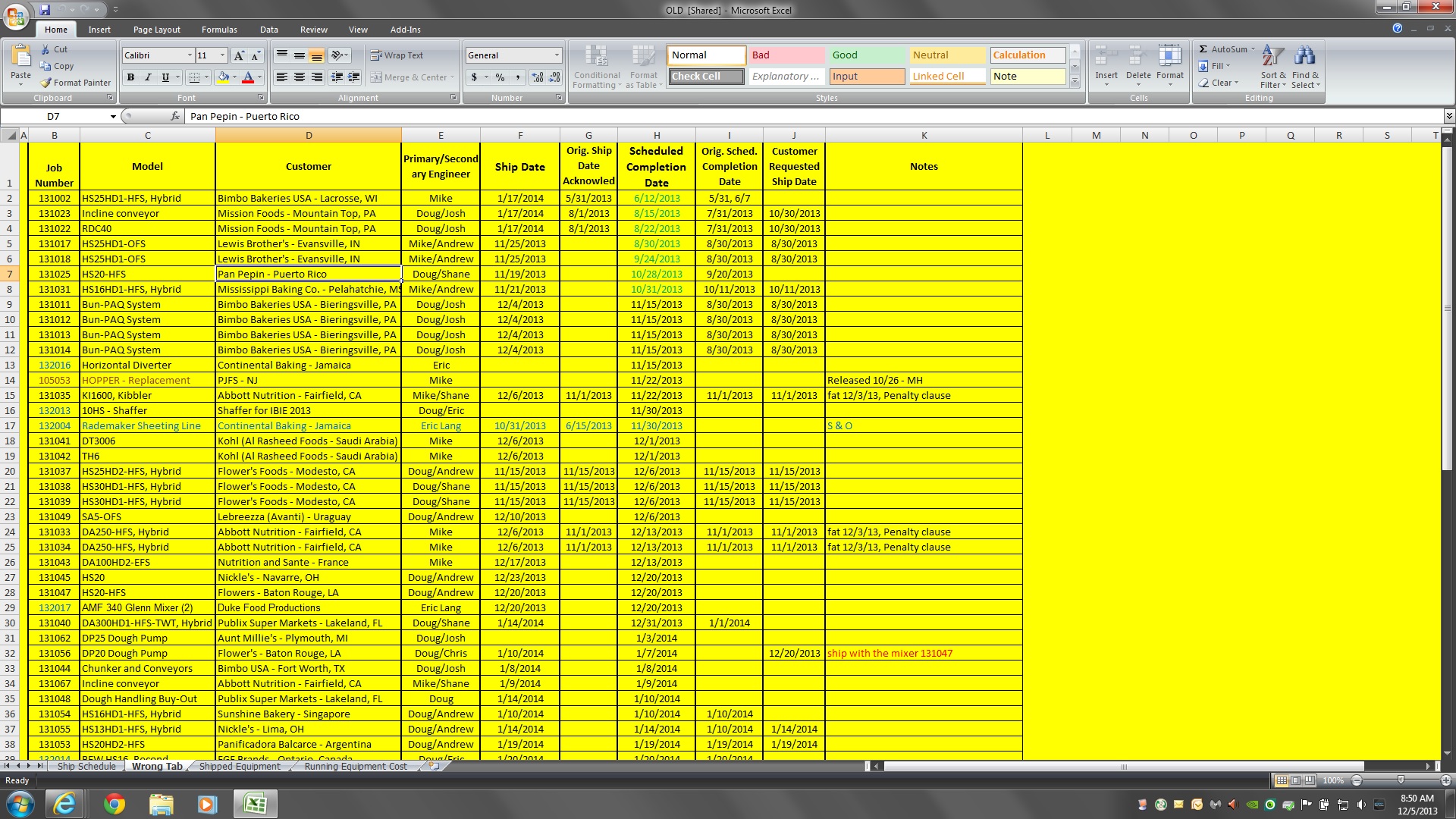The width and height of the screenshot is (1456, 819).
Task: Apply the Bad cell style
Action: pyautogui.click(x=786, y=55)
